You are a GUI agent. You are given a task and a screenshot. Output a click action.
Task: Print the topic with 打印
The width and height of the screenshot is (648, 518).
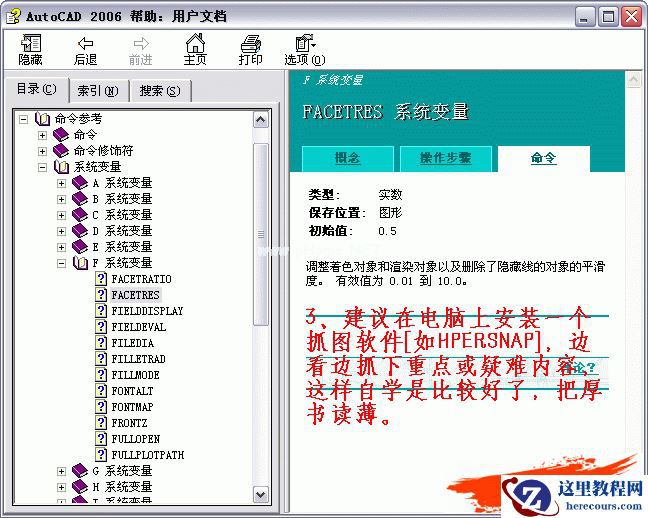[250, 50]
